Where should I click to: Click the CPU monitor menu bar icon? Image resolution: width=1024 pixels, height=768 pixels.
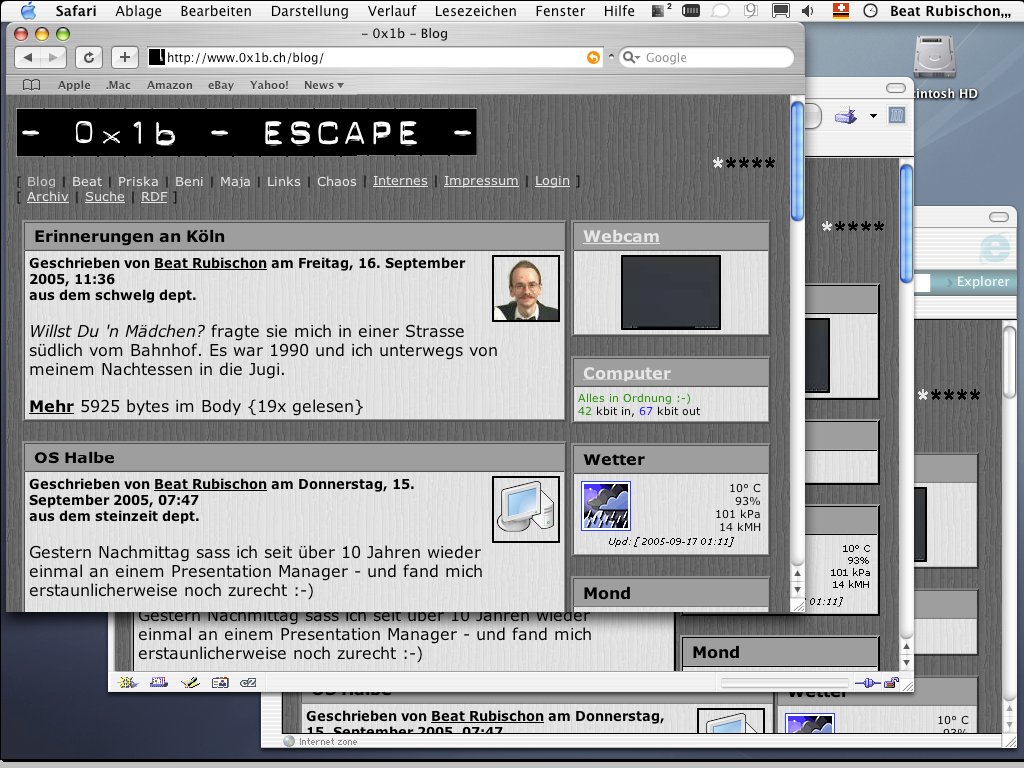click(x=661, y=10)
